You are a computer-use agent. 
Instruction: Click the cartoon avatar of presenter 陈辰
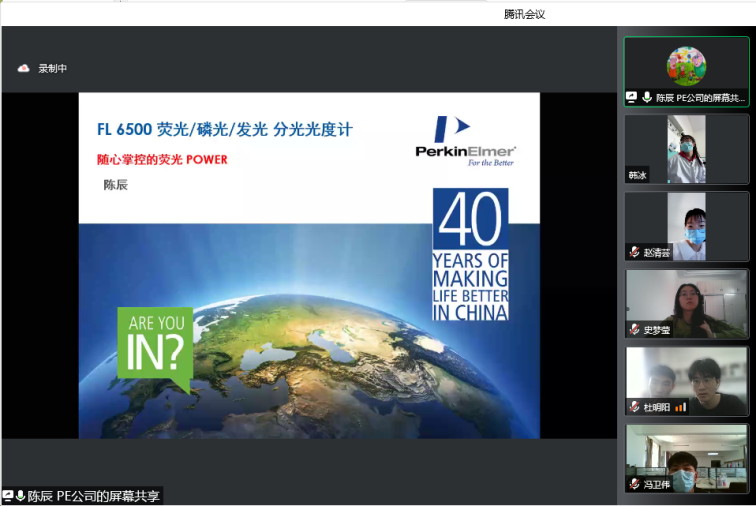click(x=686, y=66)
